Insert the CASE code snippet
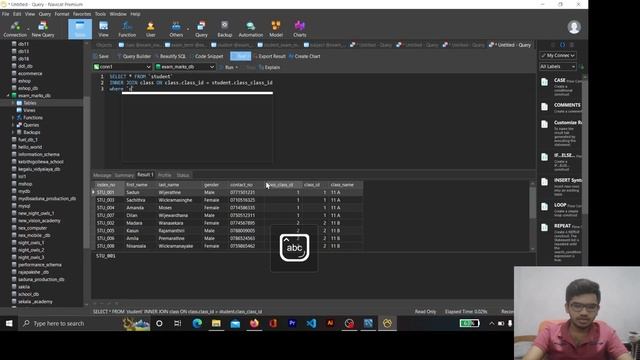The height and width of the screenshot is (360, 640). click(561, 87)
